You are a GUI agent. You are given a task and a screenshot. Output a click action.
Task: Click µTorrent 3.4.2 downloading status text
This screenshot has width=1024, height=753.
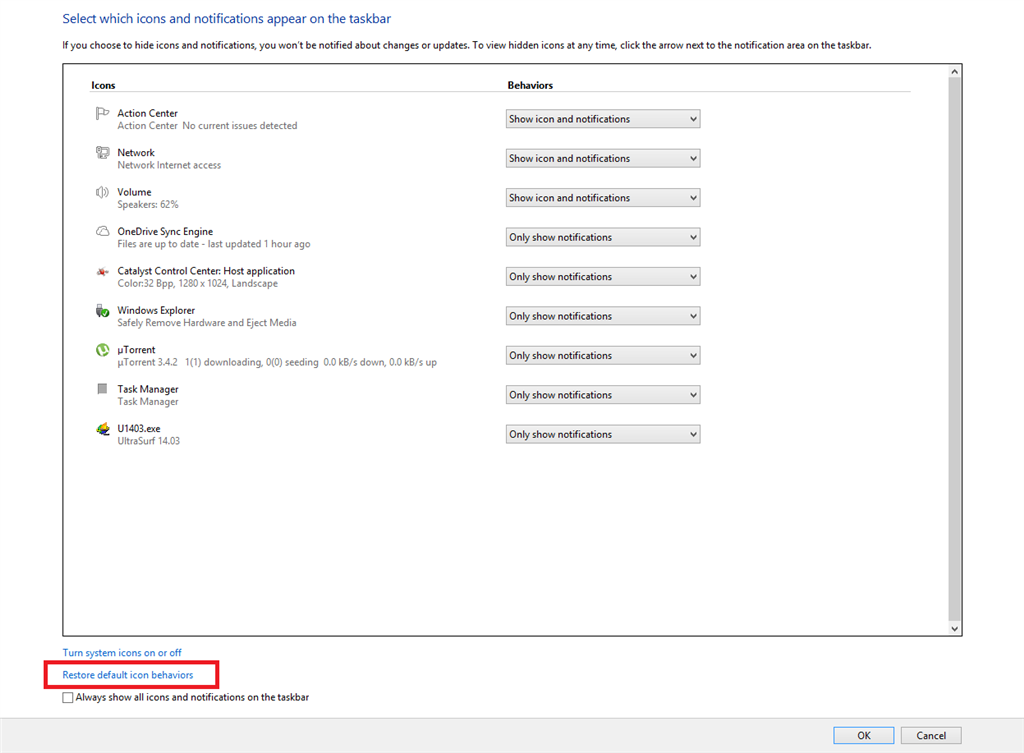277,362
